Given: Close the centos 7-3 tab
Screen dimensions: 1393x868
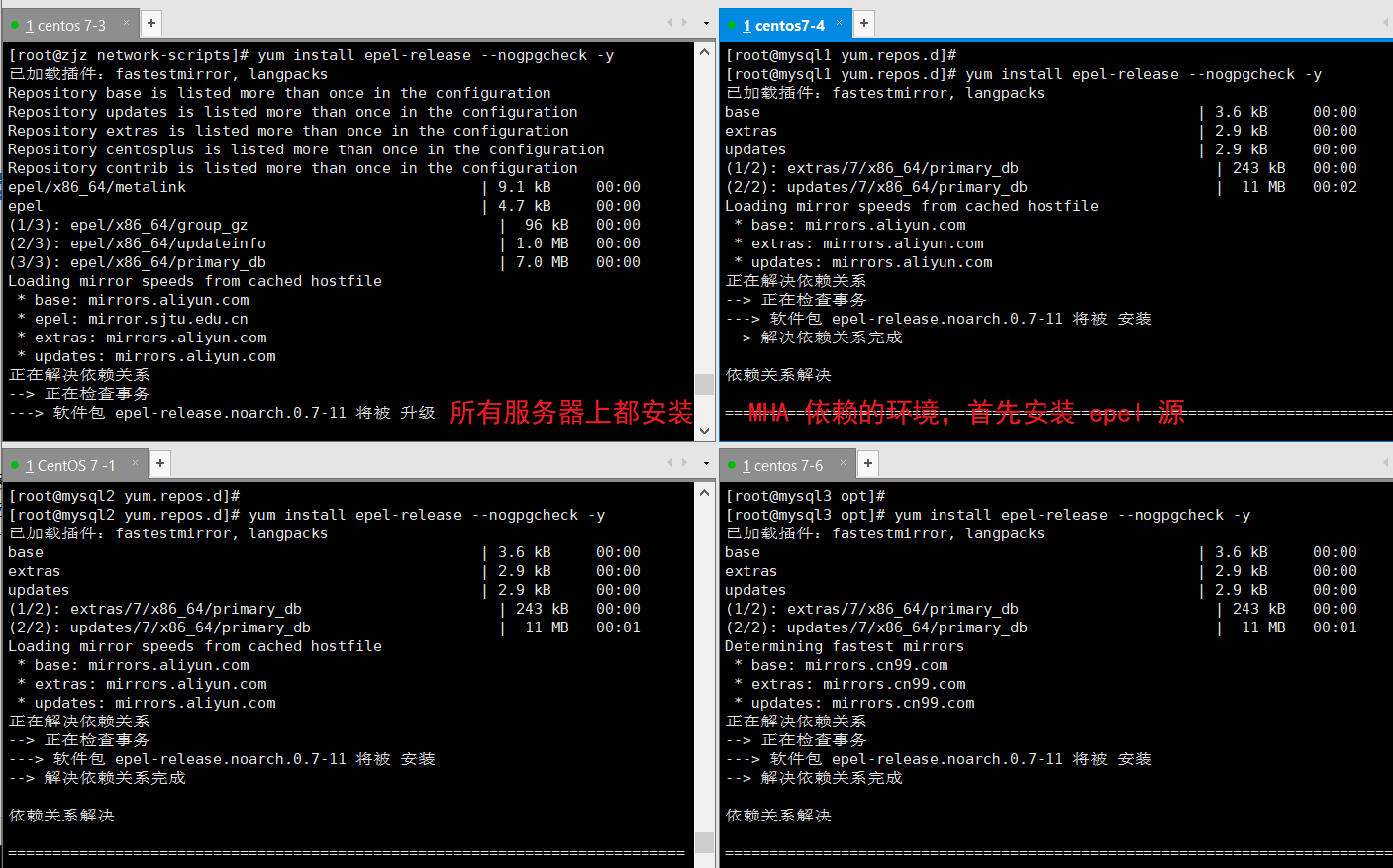Looking at the screenshot, I should [x=126, y=22].
